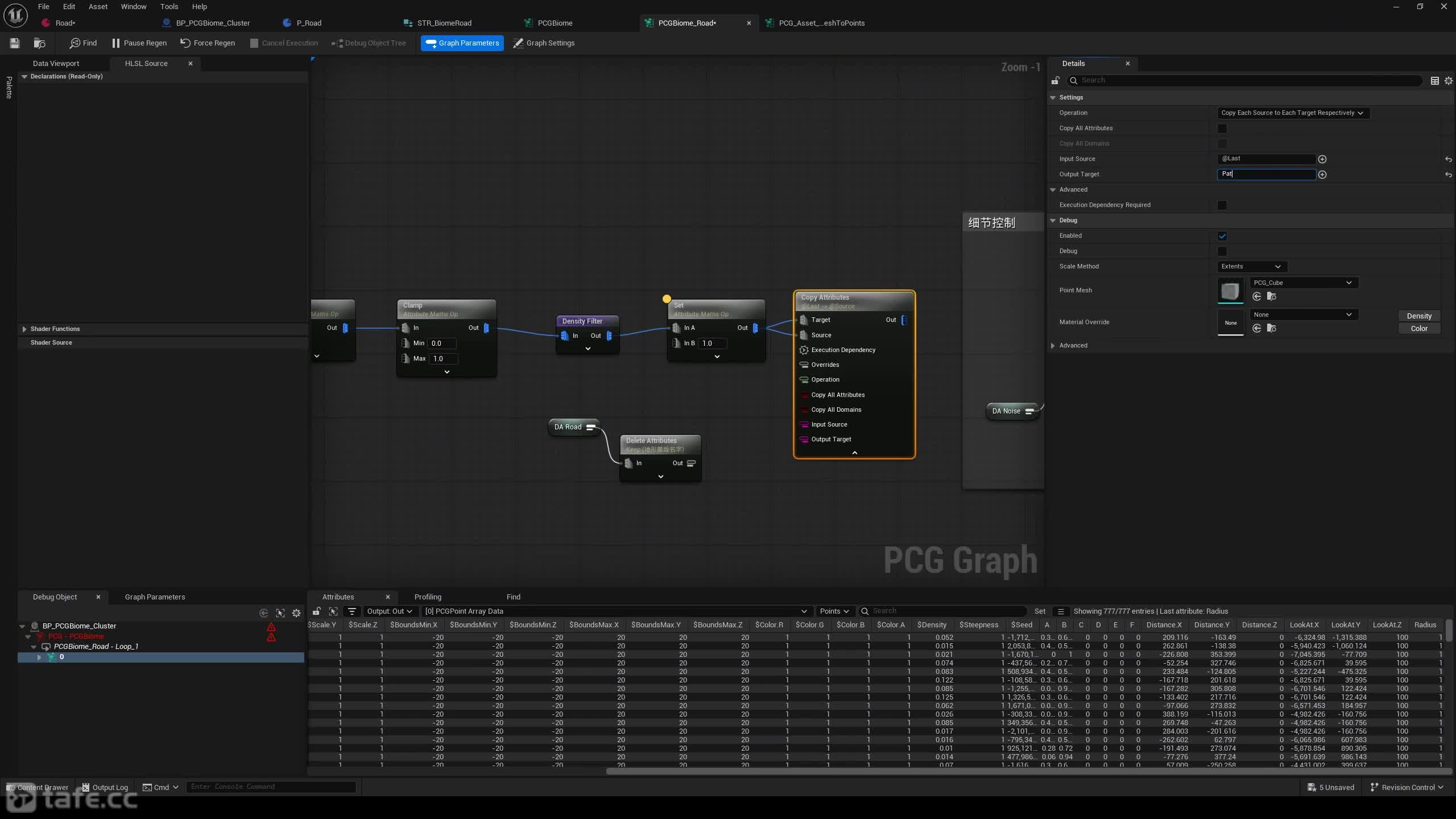The height and width of the screenshot is (819, 1456).
Task: Reset Input Source to its default value
Action: 1449,159
